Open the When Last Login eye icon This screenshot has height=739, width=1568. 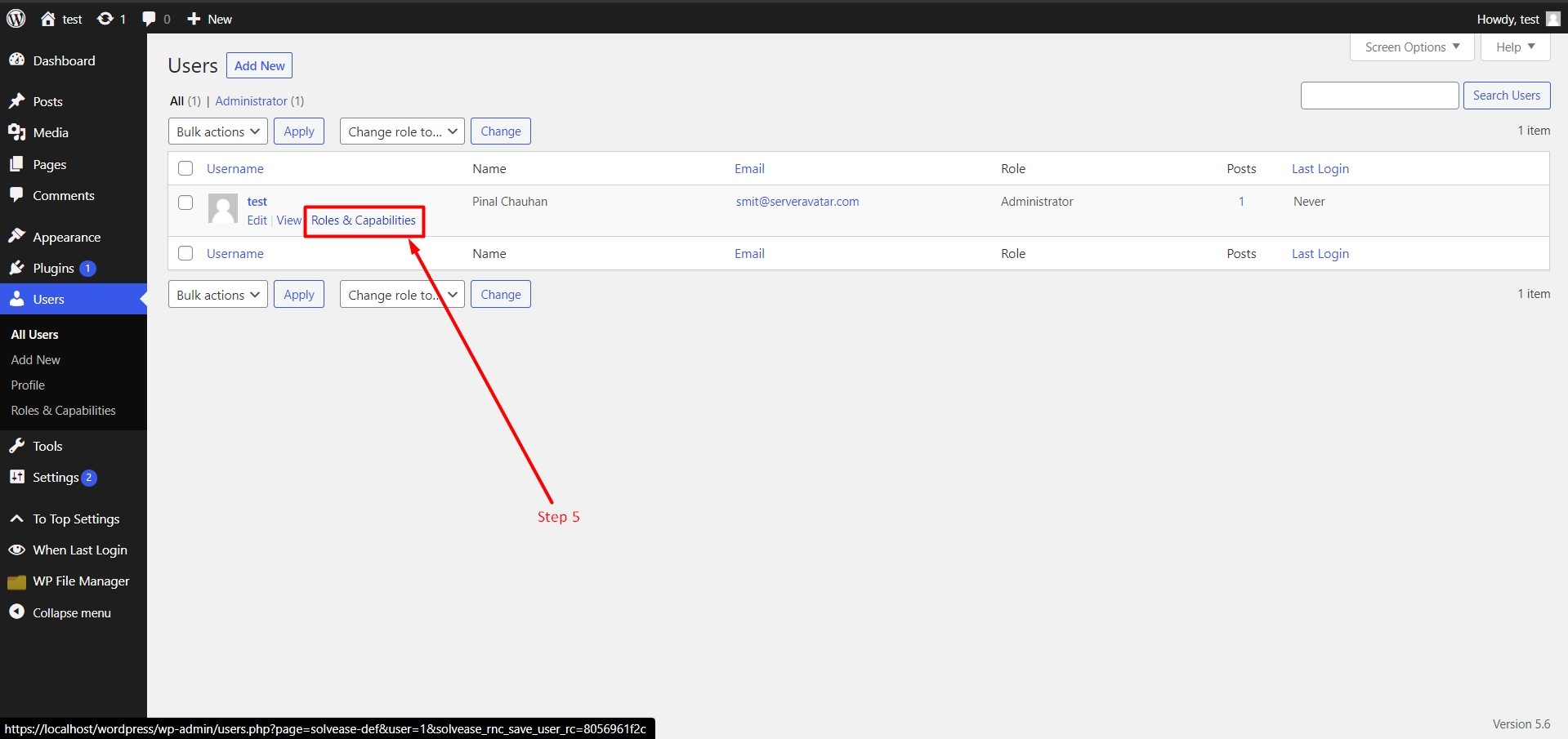[x=16, y=550]
